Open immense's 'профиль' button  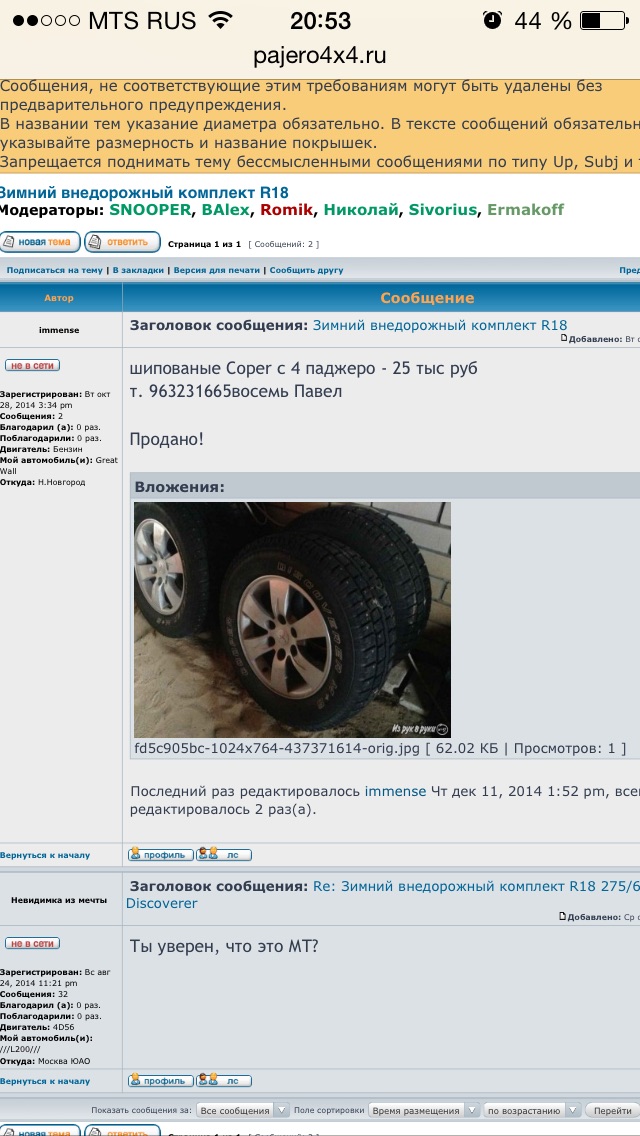(x=161, y=855)
